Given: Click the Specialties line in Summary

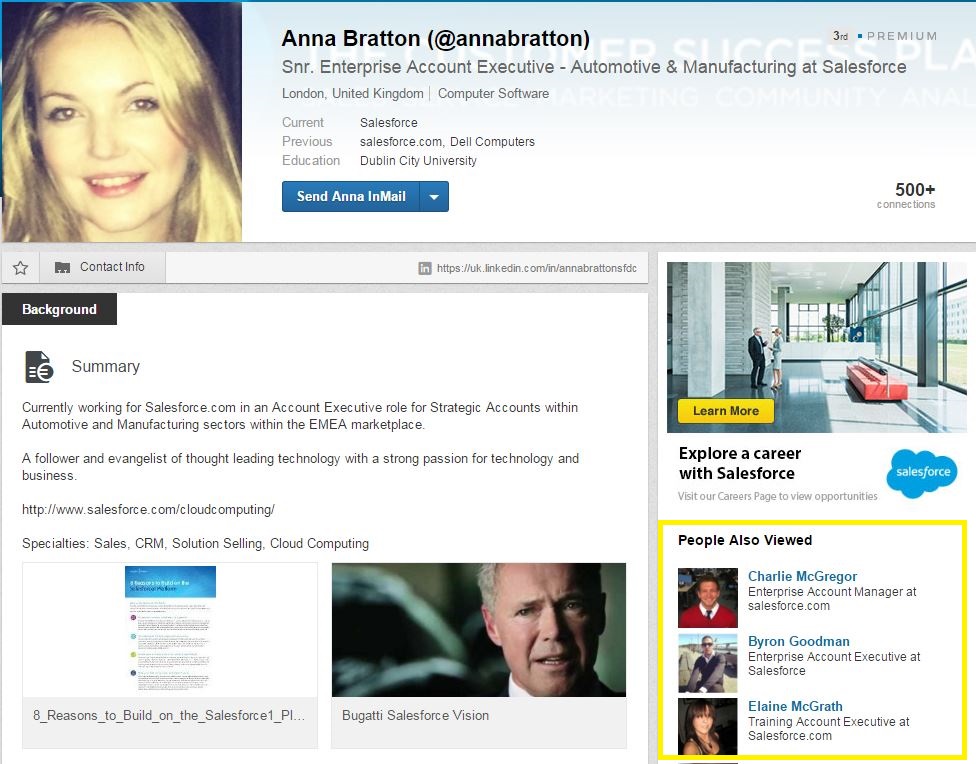Looking at the screenshot, I should point(195,543).
